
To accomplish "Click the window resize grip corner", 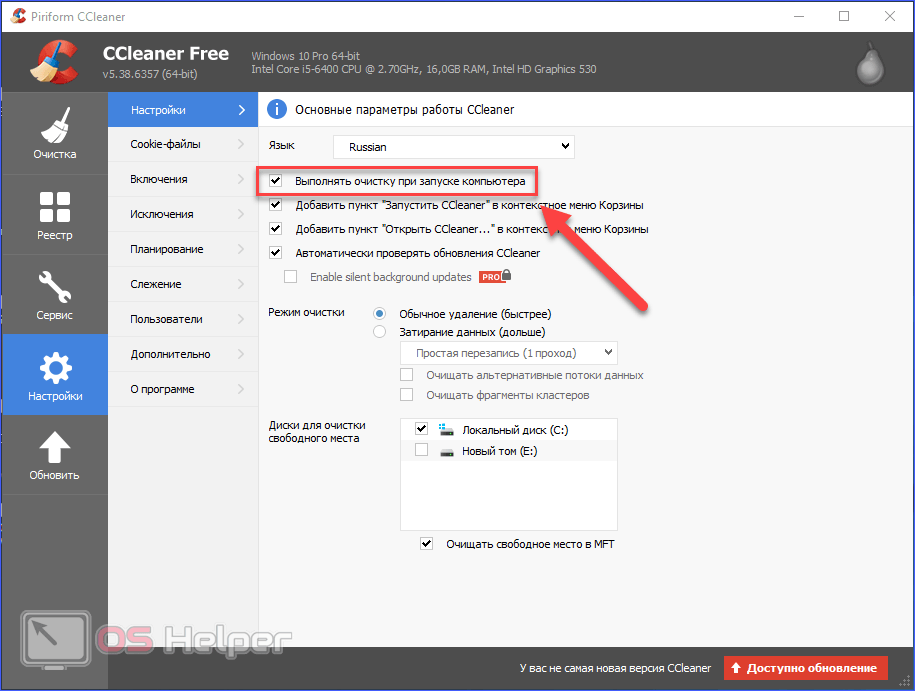I will [x=905, y=681].
